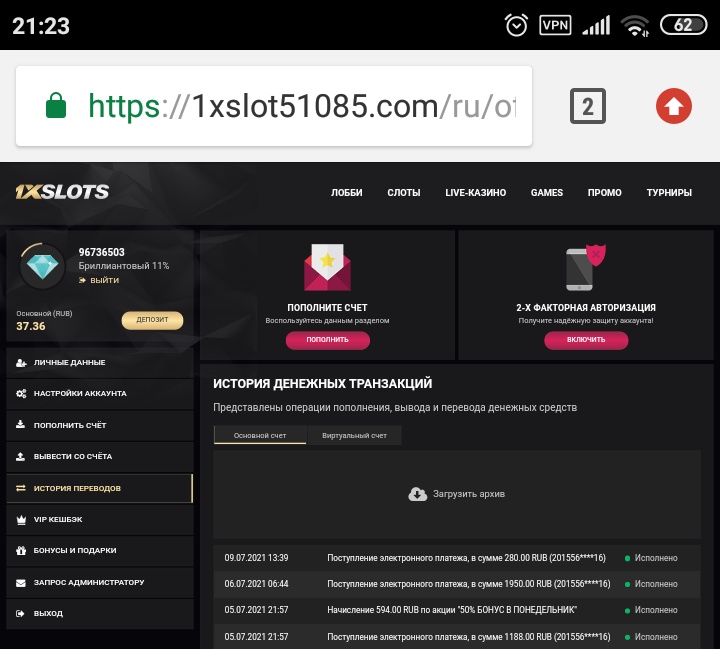Open НАСТРОЙКИ АККАУНТА sidebar item
The width and height of the screenshot is (720, 649).
click(x=100, y=394)
